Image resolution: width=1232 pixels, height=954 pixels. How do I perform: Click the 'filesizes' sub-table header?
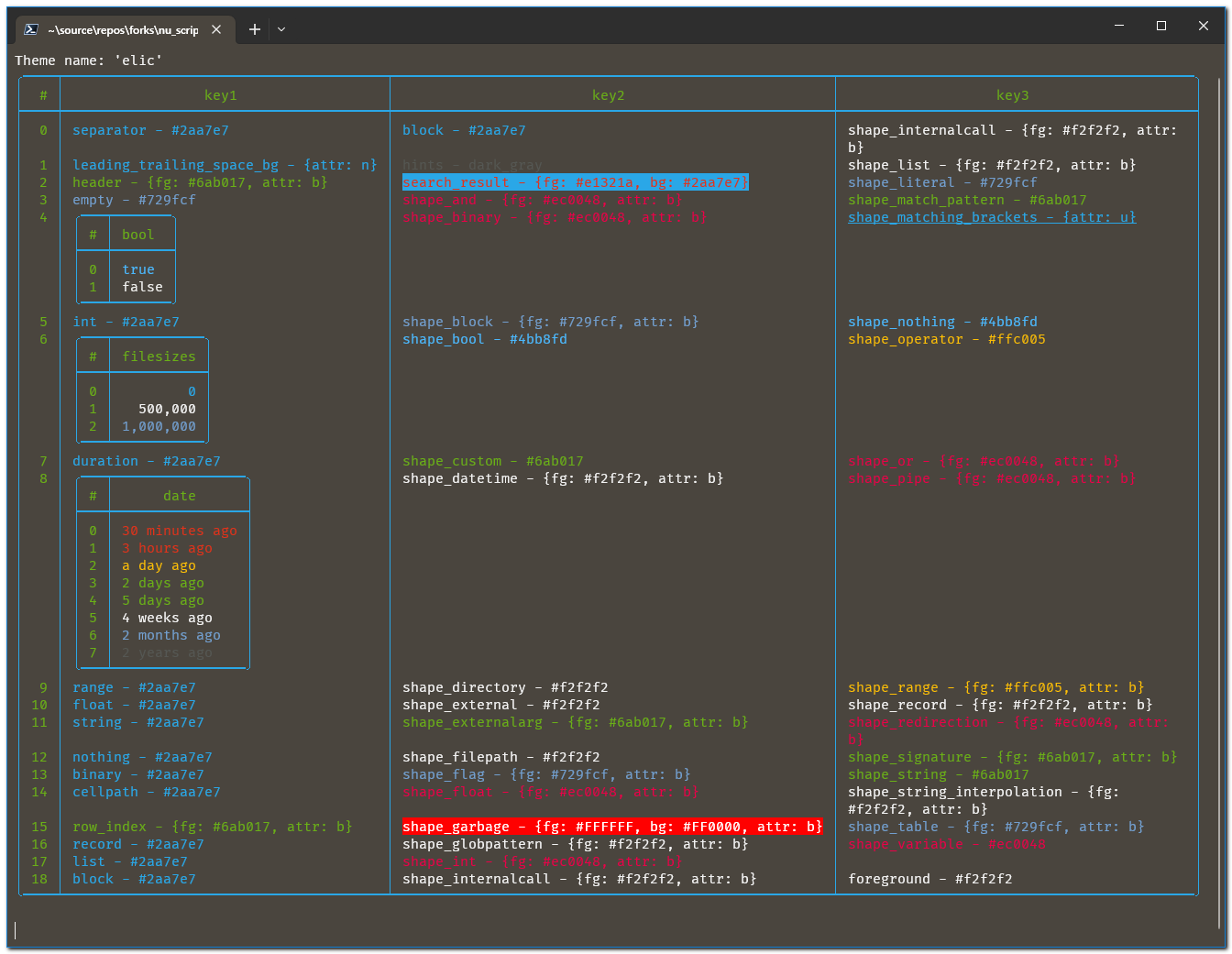[x=159, y=356]
